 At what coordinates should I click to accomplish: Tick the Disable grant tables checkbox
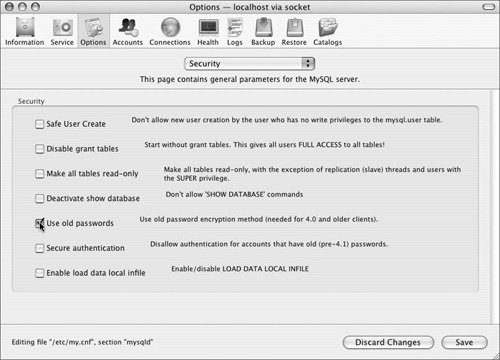click(39, 149)
